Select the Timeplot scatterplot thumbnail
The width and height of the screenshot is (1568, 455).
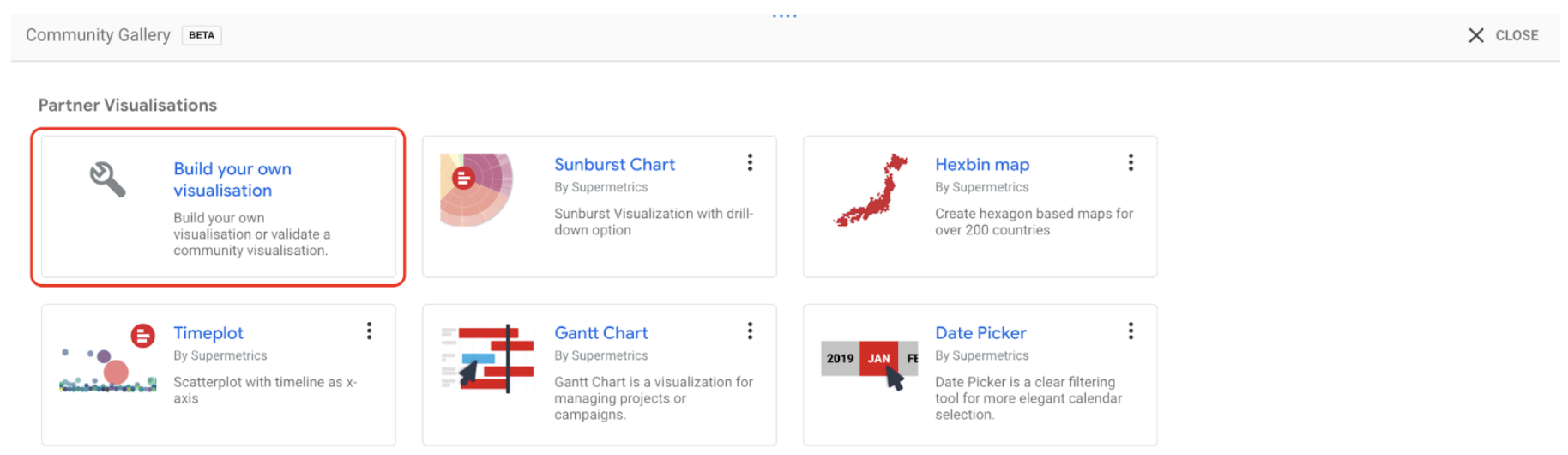[108, 360]
